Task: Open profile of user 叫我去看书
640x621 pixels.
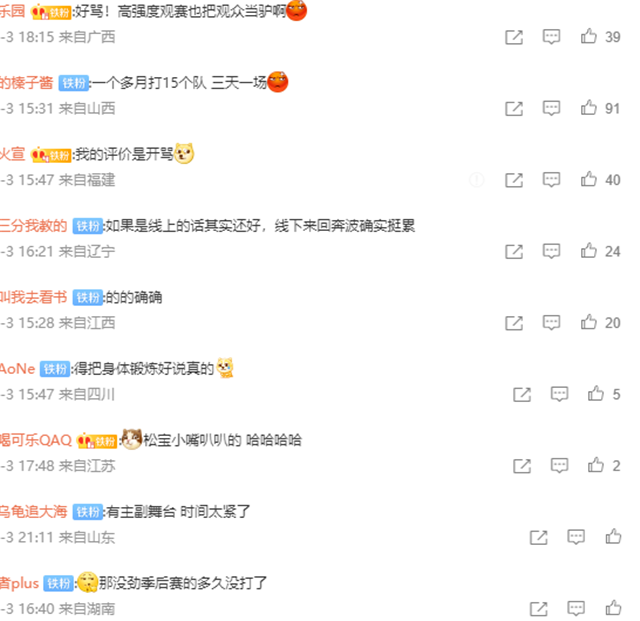Action: point(33,297)
